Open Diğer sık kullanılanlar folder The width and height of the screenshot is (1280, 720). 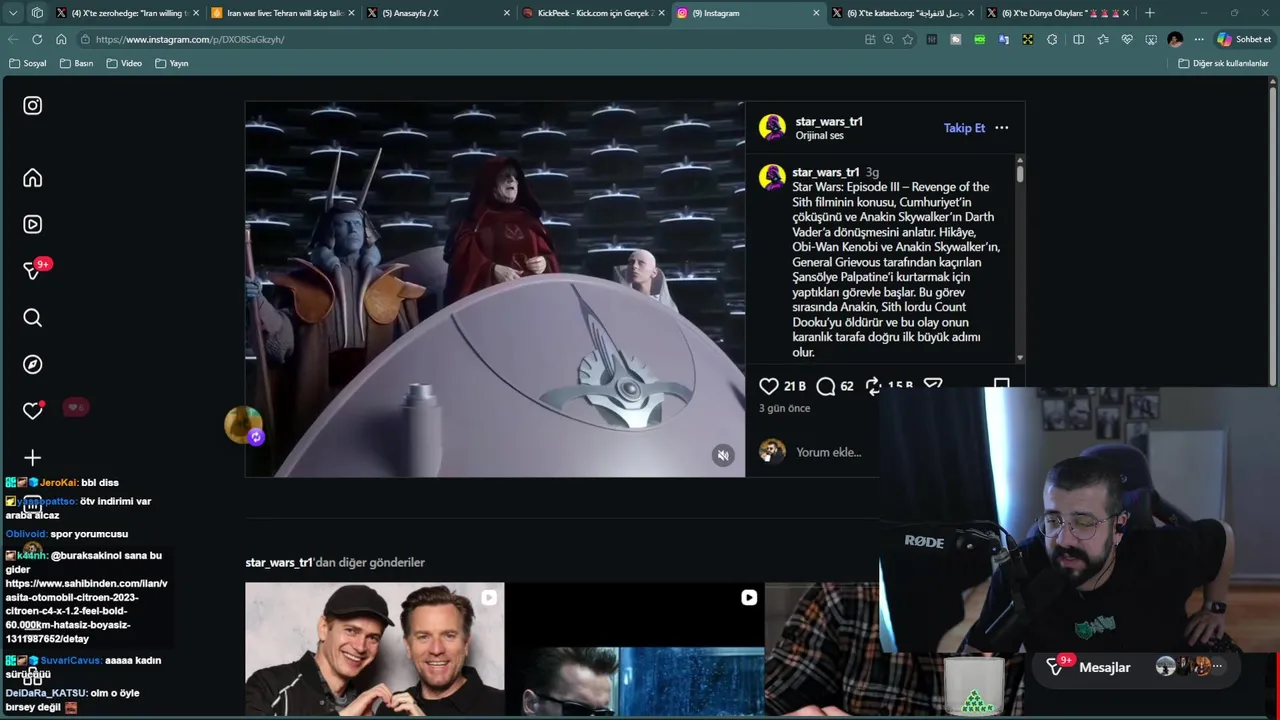1223,63
